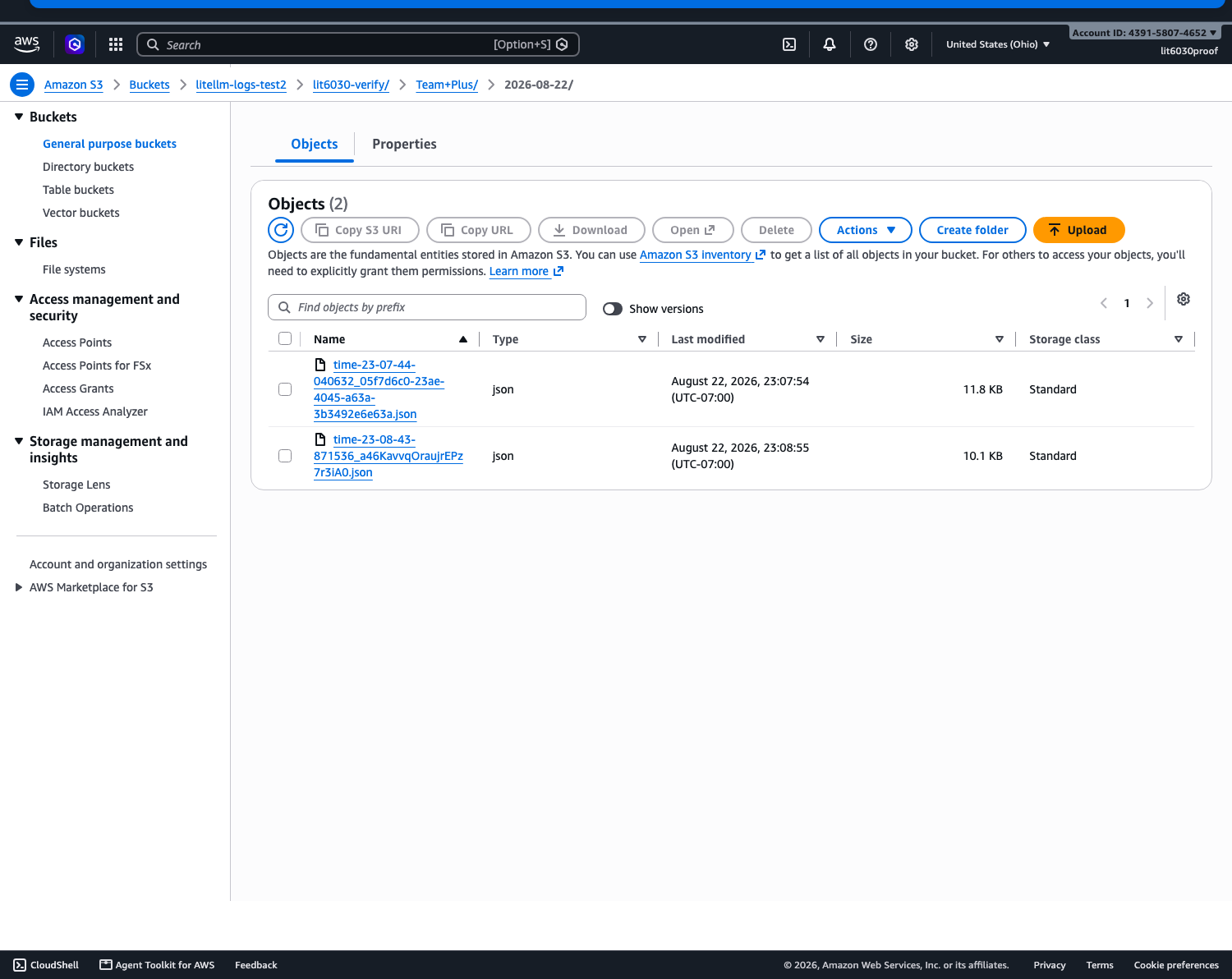Viewport: 1232px width, 979px height.
Task: Open the AWS home logo
Action: tap(26, 44)
